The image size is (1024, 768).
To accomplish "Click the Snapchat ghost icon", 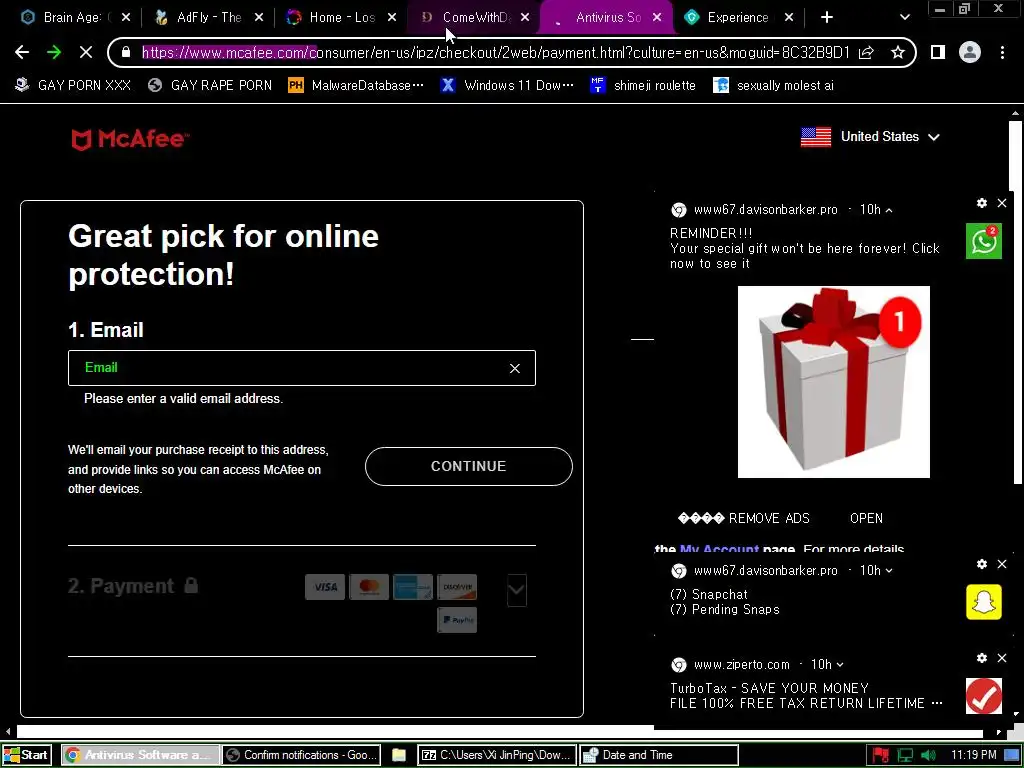I will [984, 601].
